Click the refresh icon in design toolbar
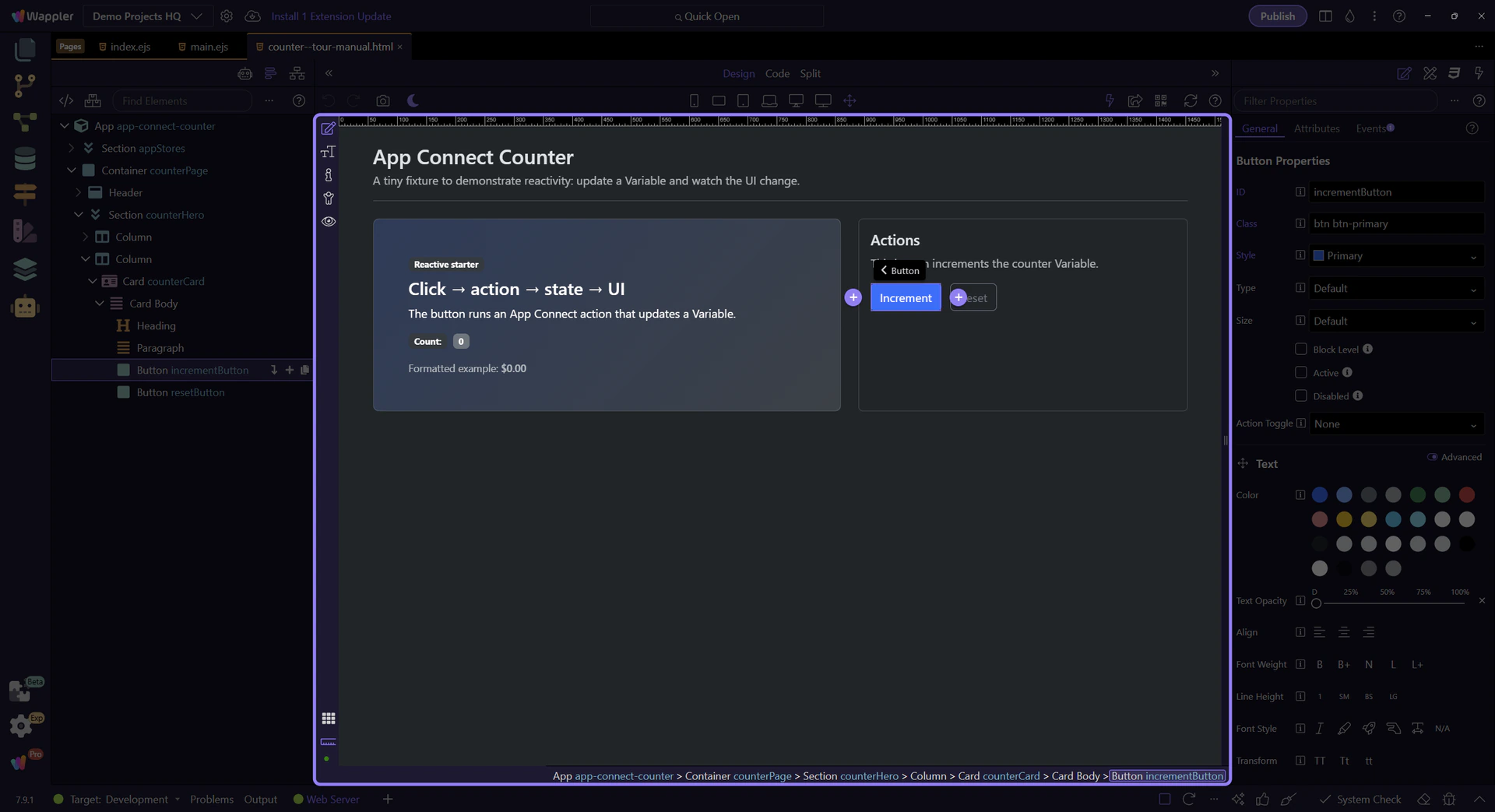This screenshot has height=812, width=1495. (1190, 100)
